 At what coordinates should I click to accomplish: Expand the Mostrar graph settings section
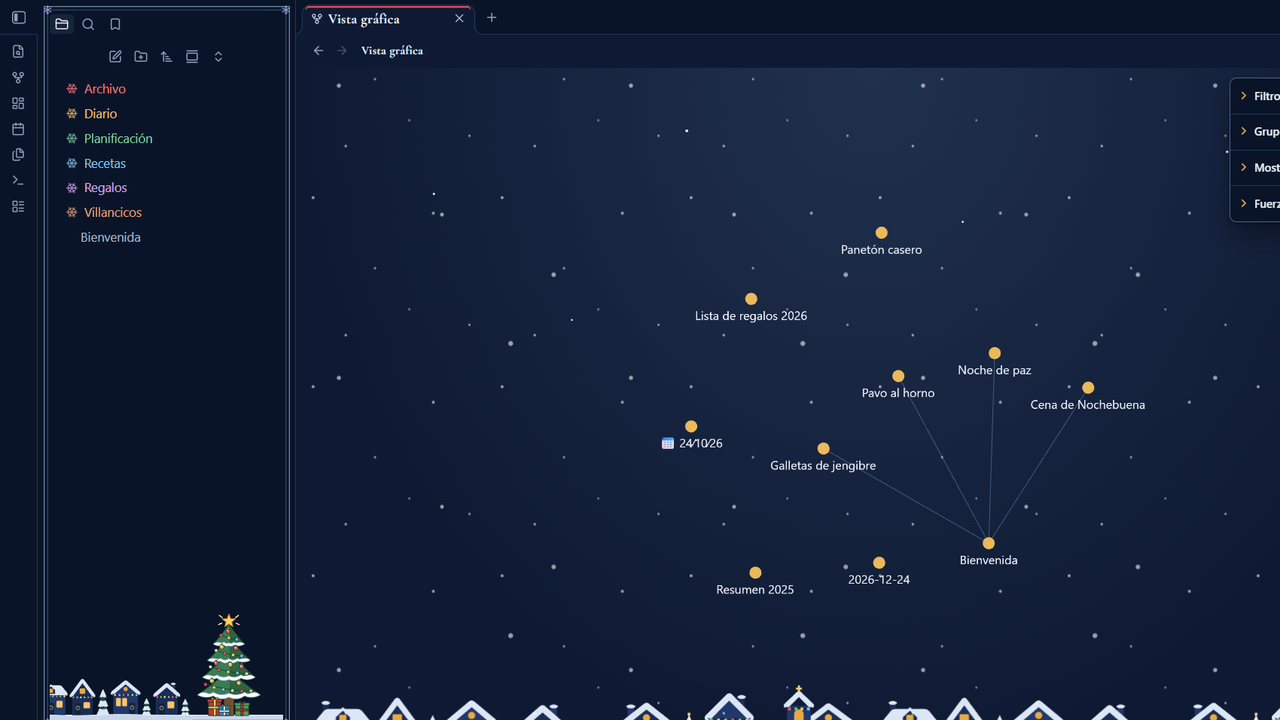[1258, 167]
